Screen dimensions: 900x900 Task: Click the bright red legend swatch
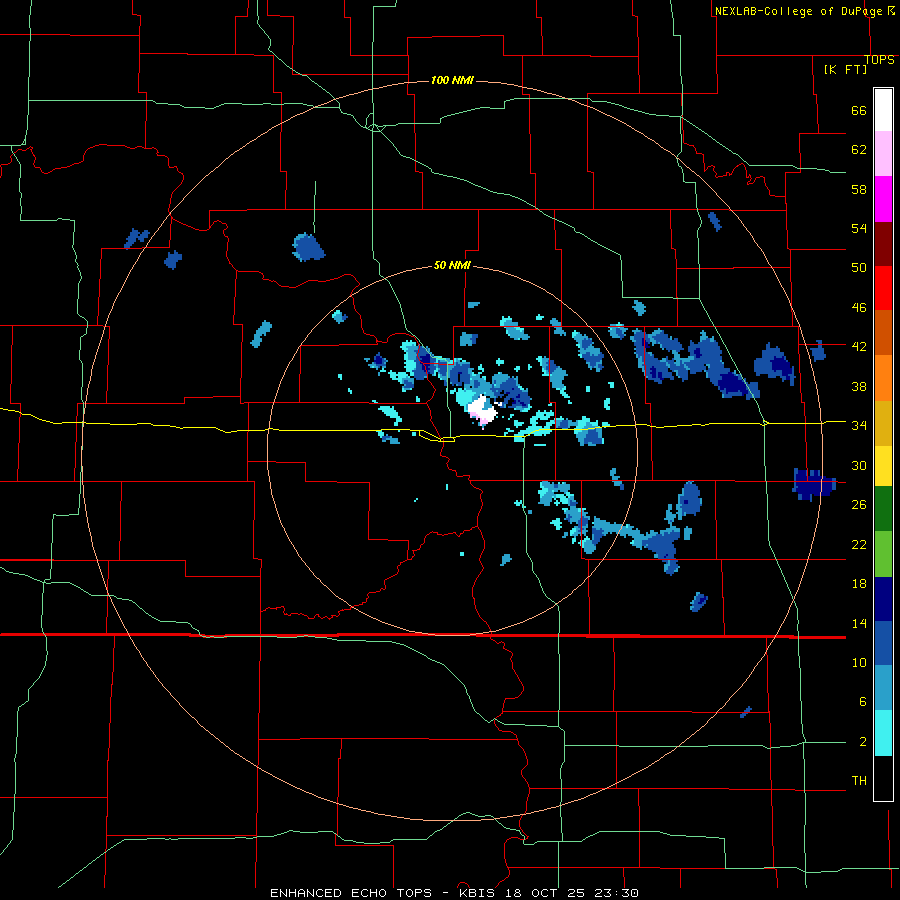(883, 288)
